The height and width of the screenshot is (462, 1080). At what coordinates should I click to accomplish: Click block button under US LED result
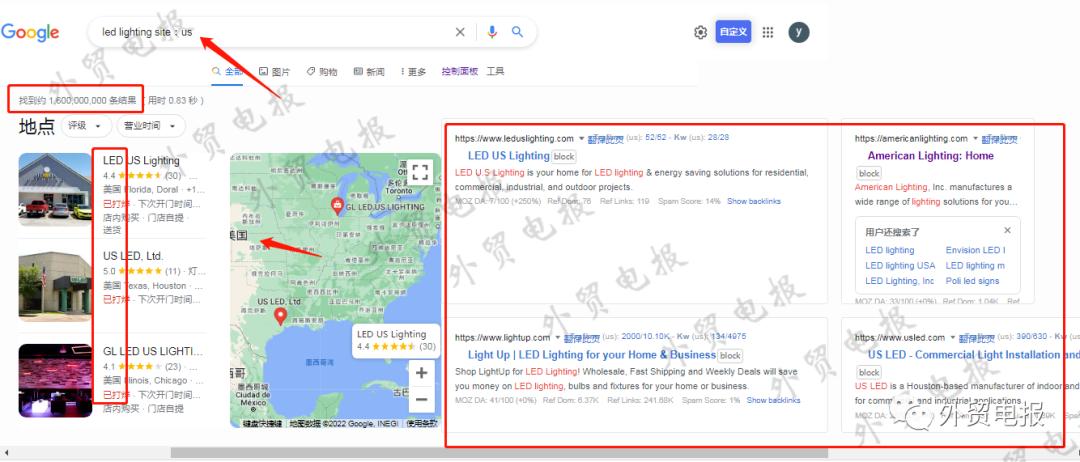pos(869,372)
